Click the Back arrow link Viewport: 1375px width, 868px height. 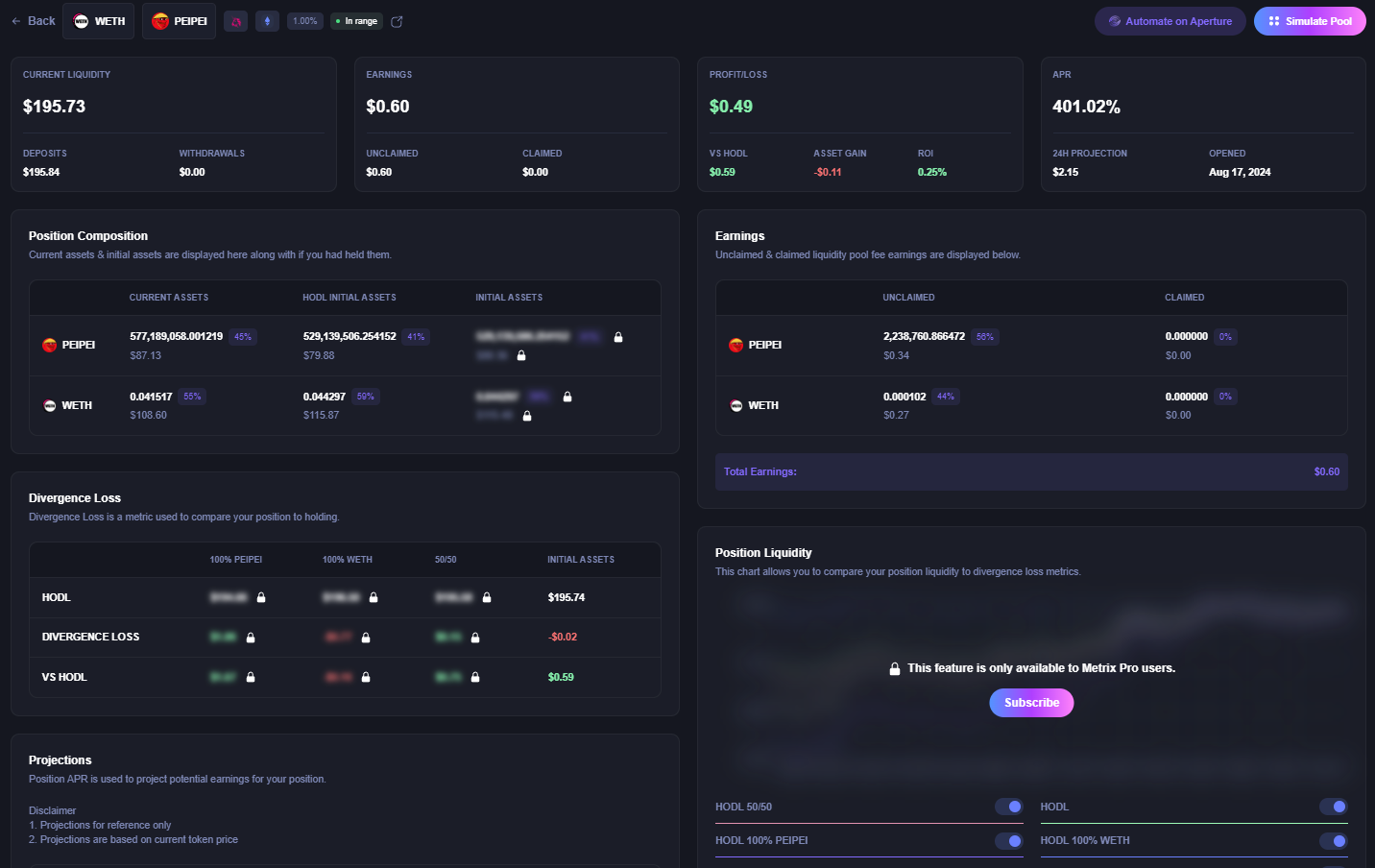tap(33, 21)
